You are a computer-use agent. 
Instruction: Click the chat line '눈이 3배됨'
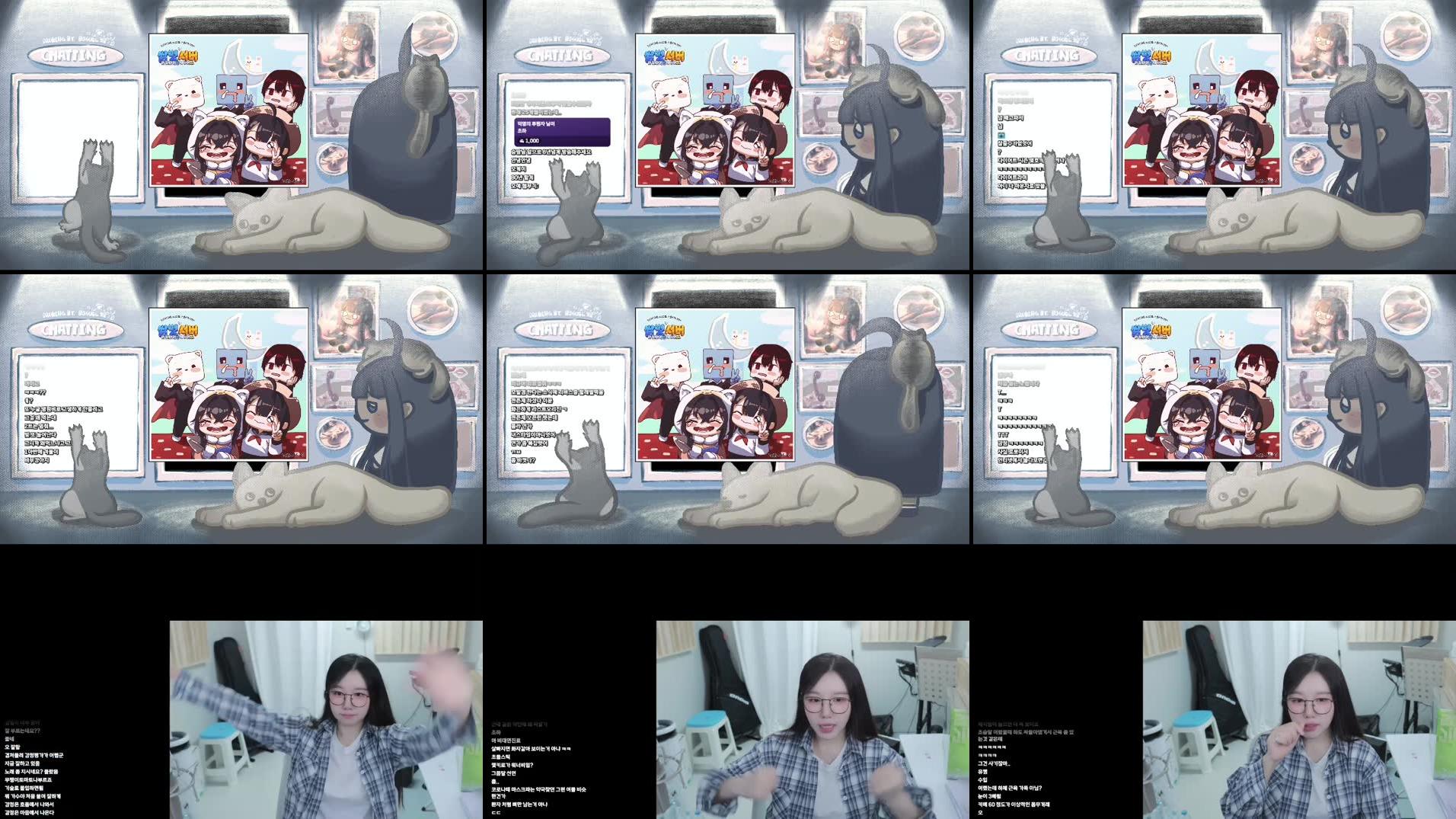pos(989,796)
